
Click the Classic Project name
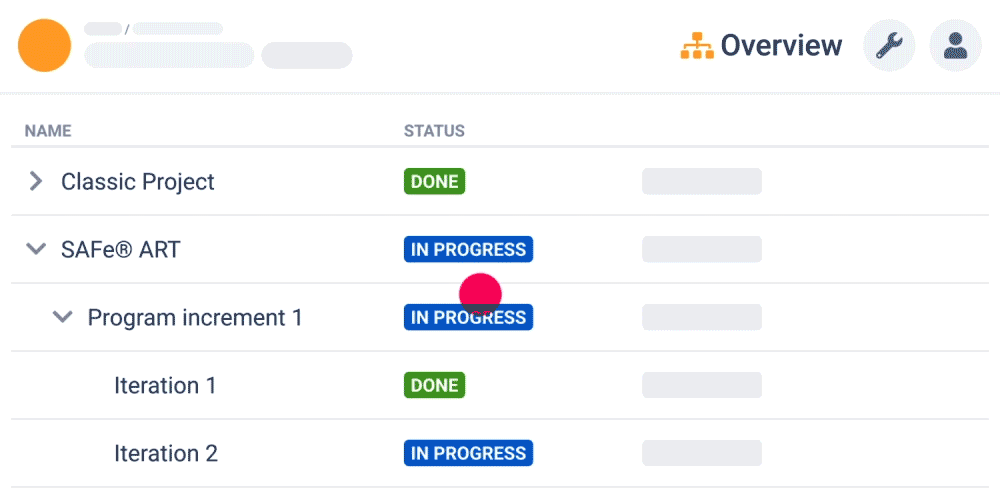[x=138, y=182]
